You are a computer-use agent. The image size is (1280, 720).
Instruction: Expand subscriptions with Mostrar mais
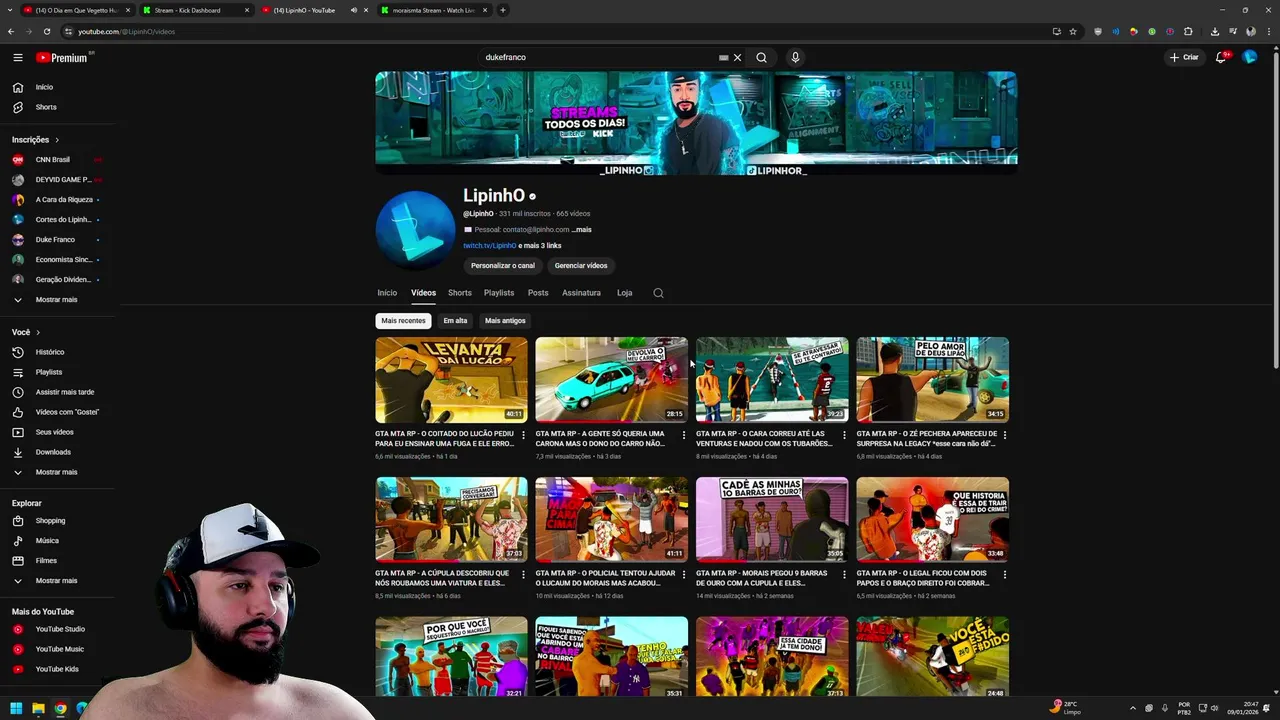[x=57, y=300]
